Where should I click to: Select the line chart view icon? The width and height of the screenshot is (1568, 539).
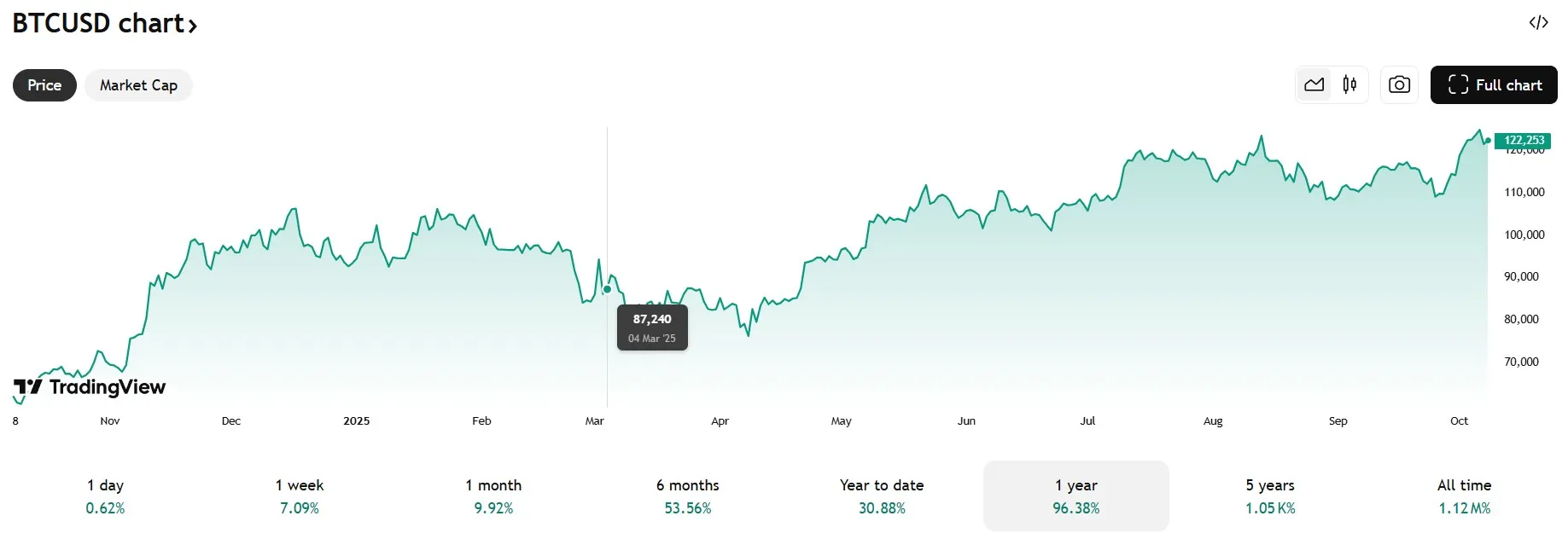(x=1314, y=84)
